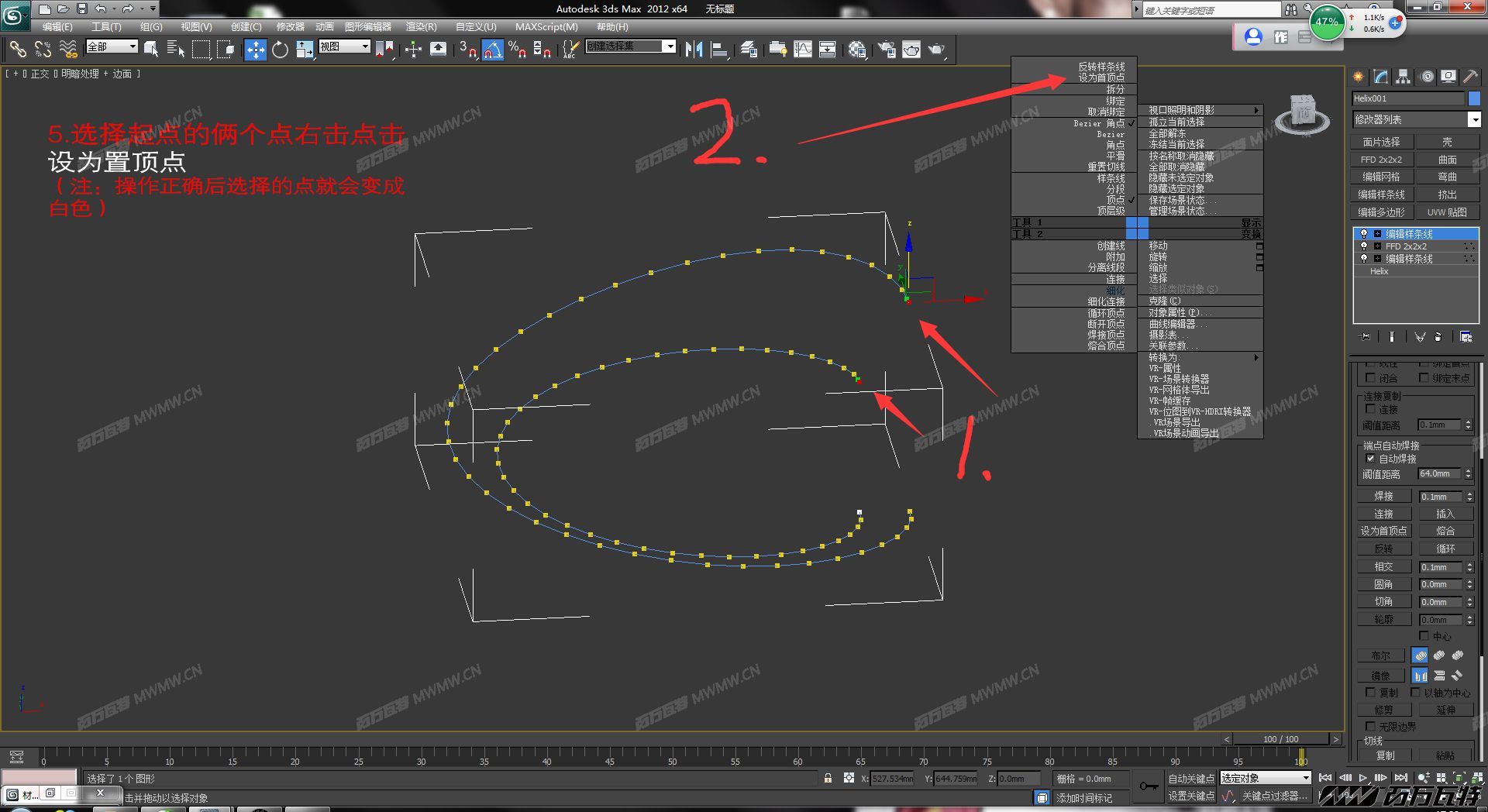
Task: Expand the FFD 2x2x2 modifier plus box
Action: tap(1377, 246)
